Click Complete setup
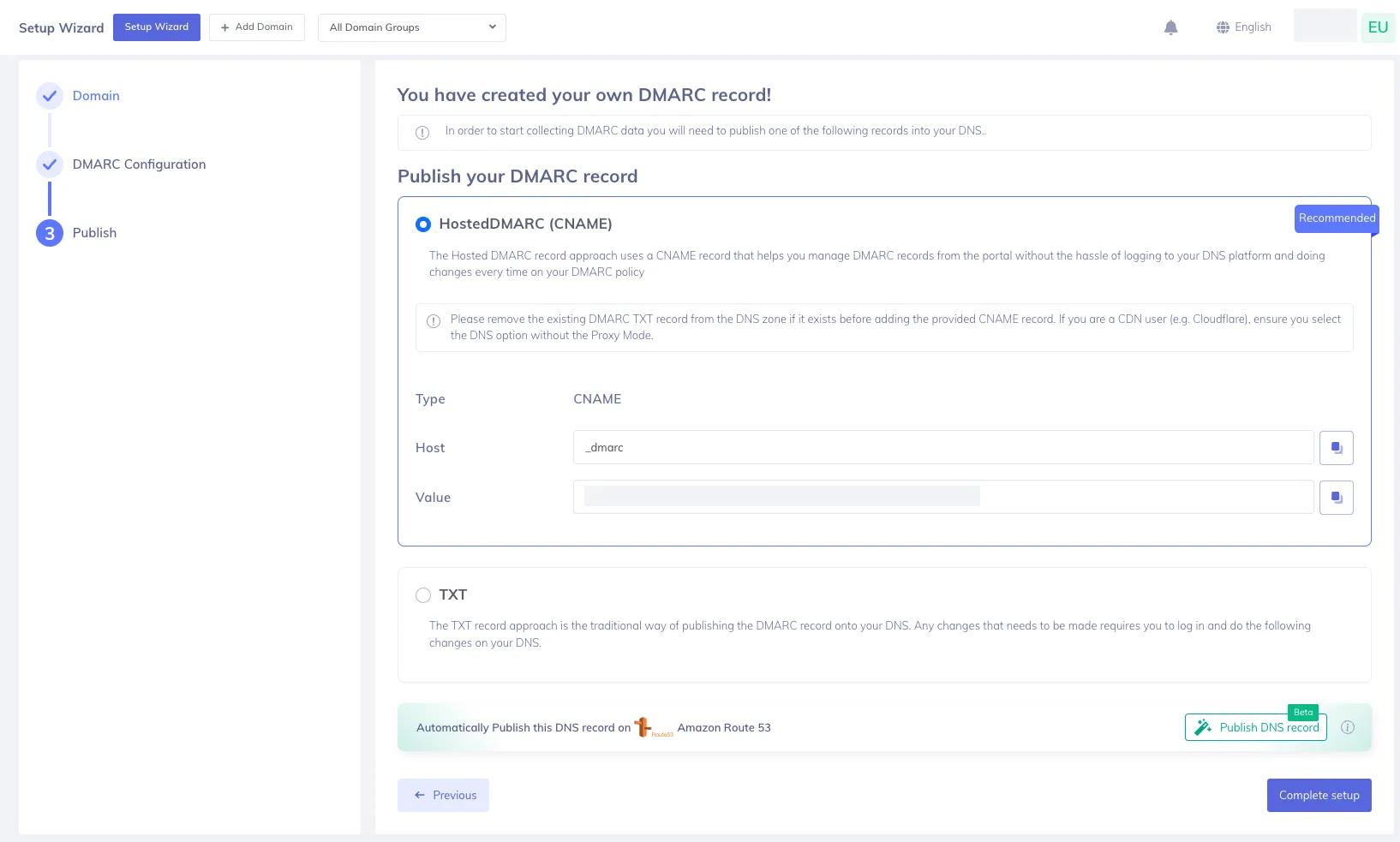Image resolution: width=1400 pixels, height=842 pixels. click(1319, 795)
